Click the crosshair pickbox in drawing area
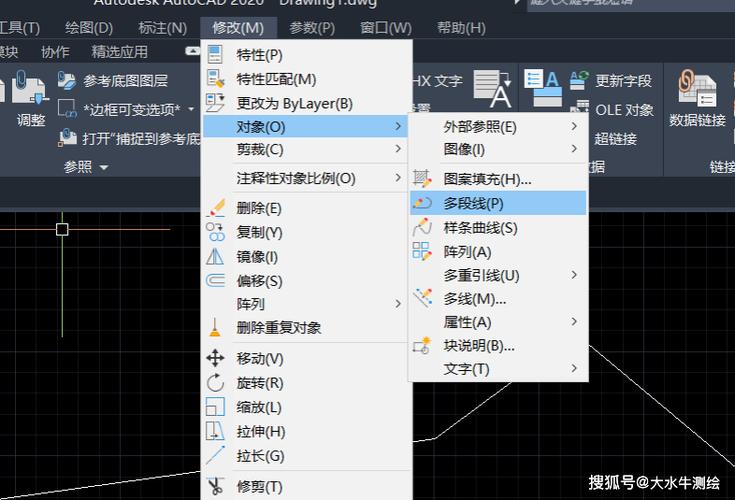Image resolution: width=735 pixels, height=500 pixels. 62,229
